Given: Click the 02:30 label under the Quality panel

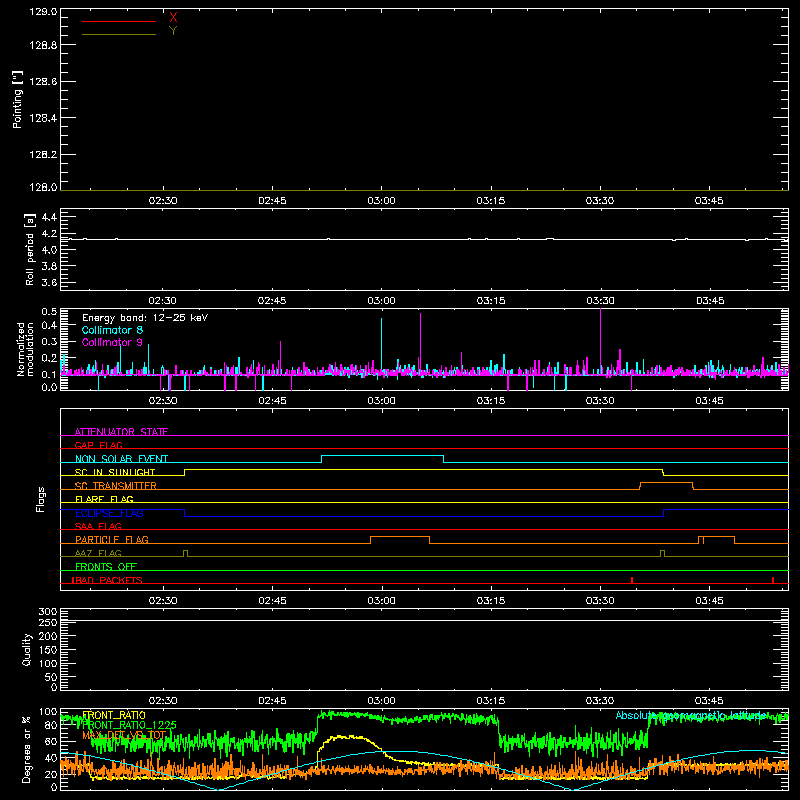Looking at the screenshot, I should (163, 701).
